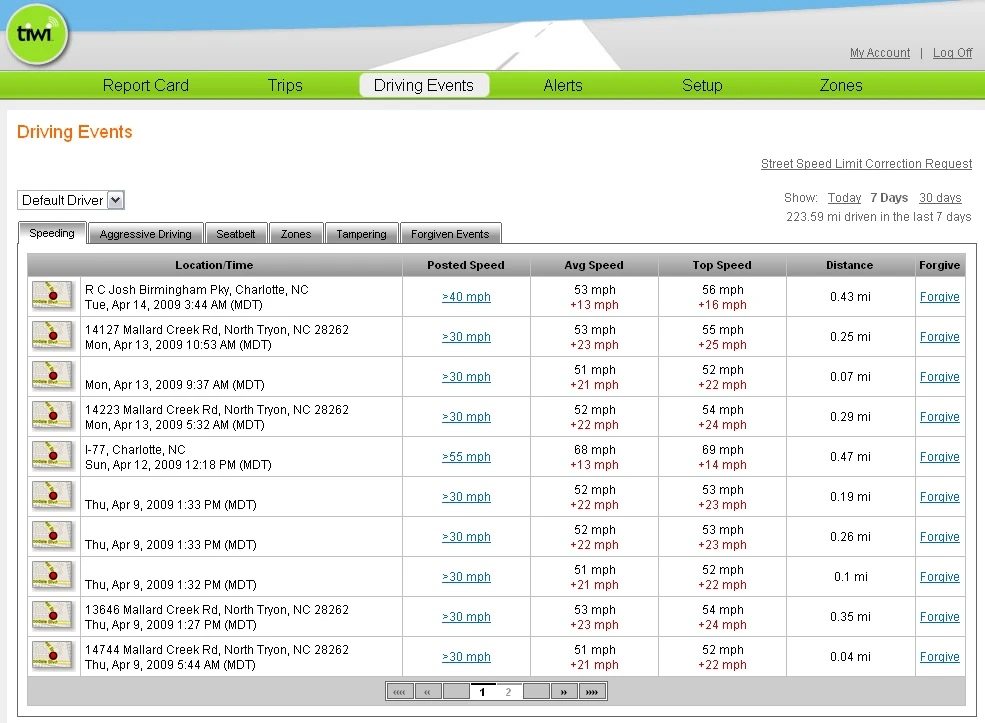Click the >55 mph posted speed link

click(466, 457)
